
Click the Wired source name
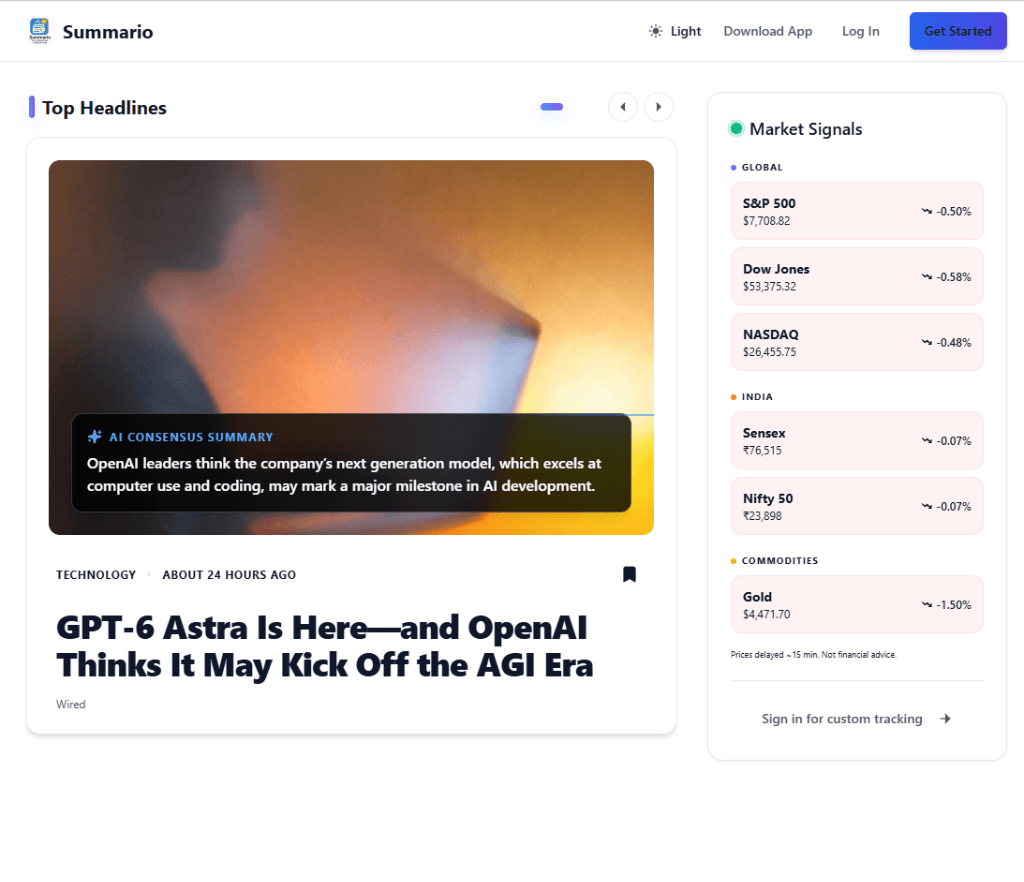(x=71, y=704)
